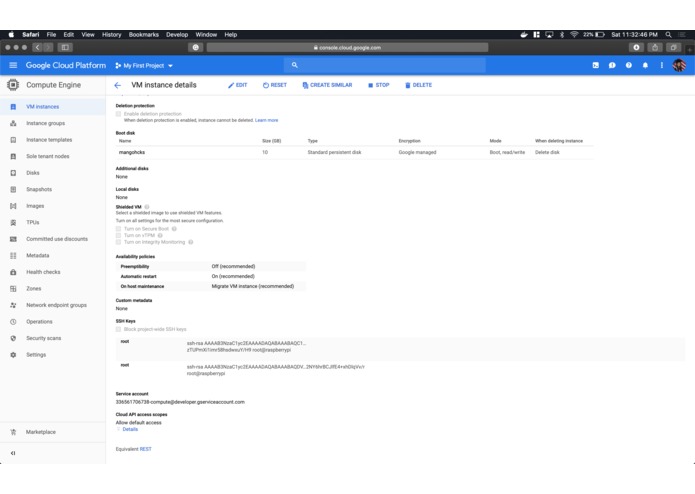The image size is (695, 494).
Task: Click CREATE SIMILAR button
Action: click(327, 85)
